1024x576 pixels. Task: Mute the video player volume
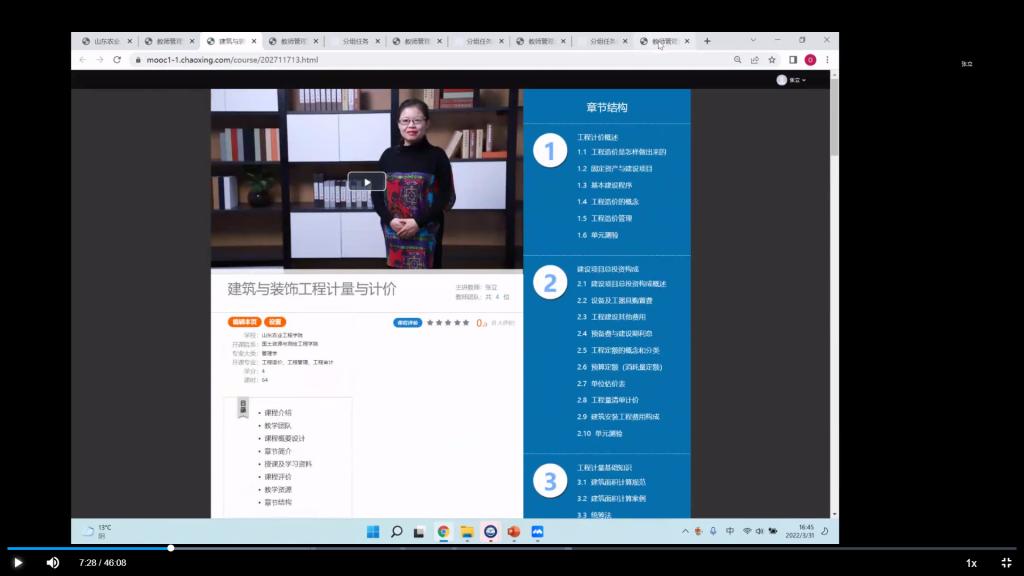click(53, 563)
